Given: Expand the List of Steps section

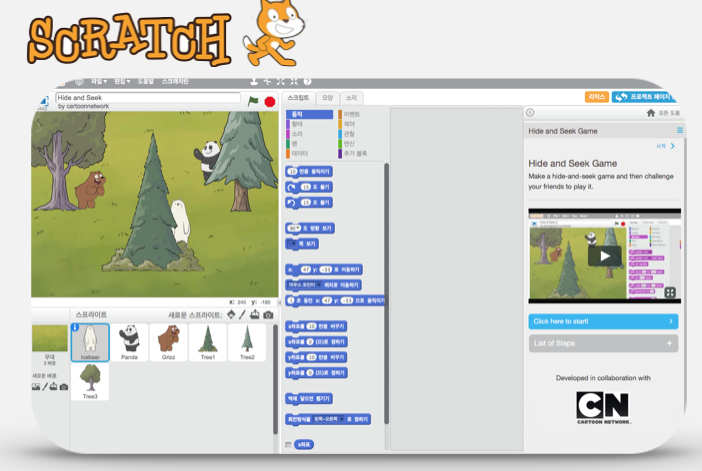Looking at the screenshot, I should pyautogui.click(x=603, y=343).
